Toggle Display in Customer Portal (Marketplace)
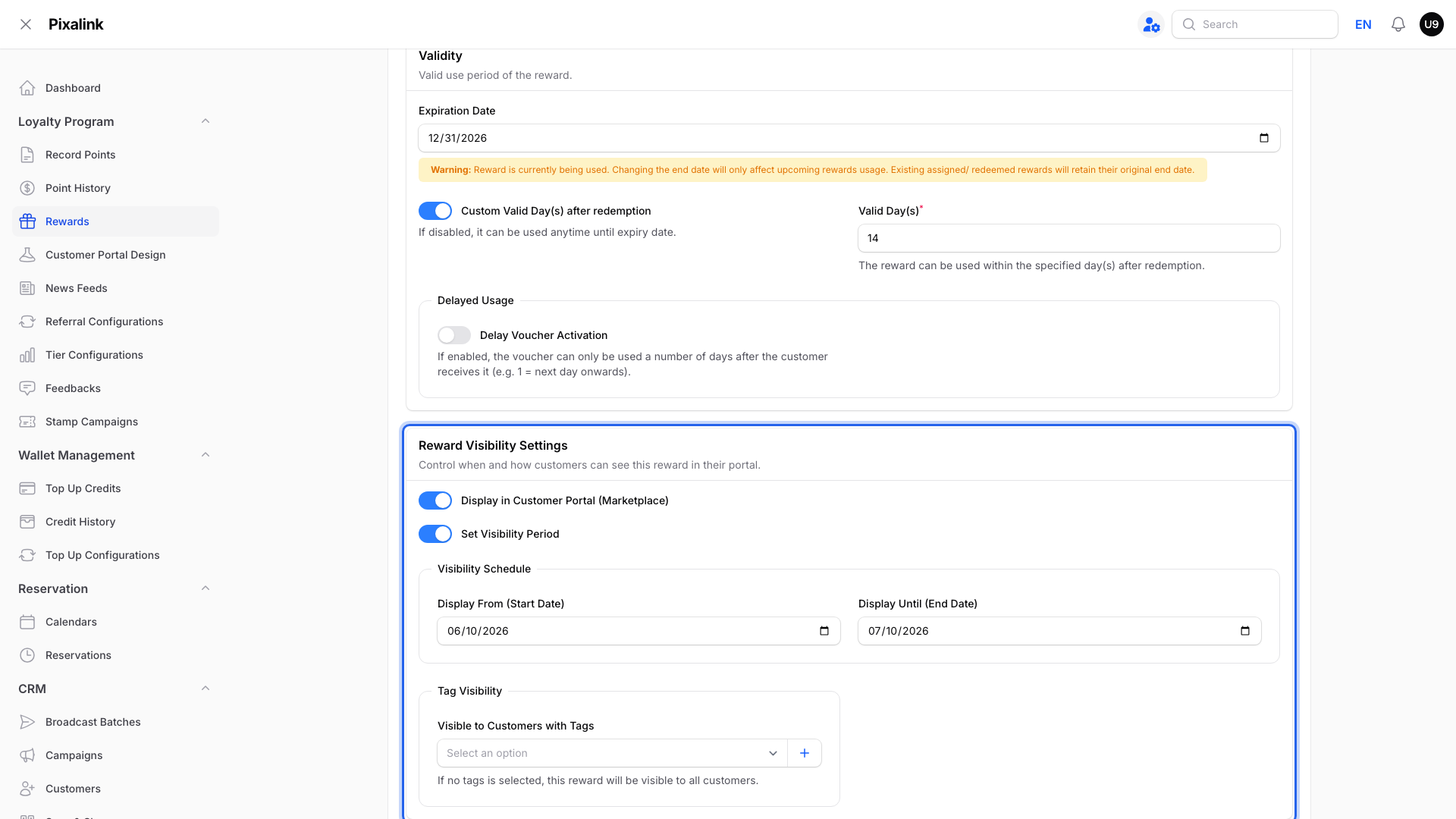Image resolution: width=1456 pixels, height=819 pixels. coord(435,500)
